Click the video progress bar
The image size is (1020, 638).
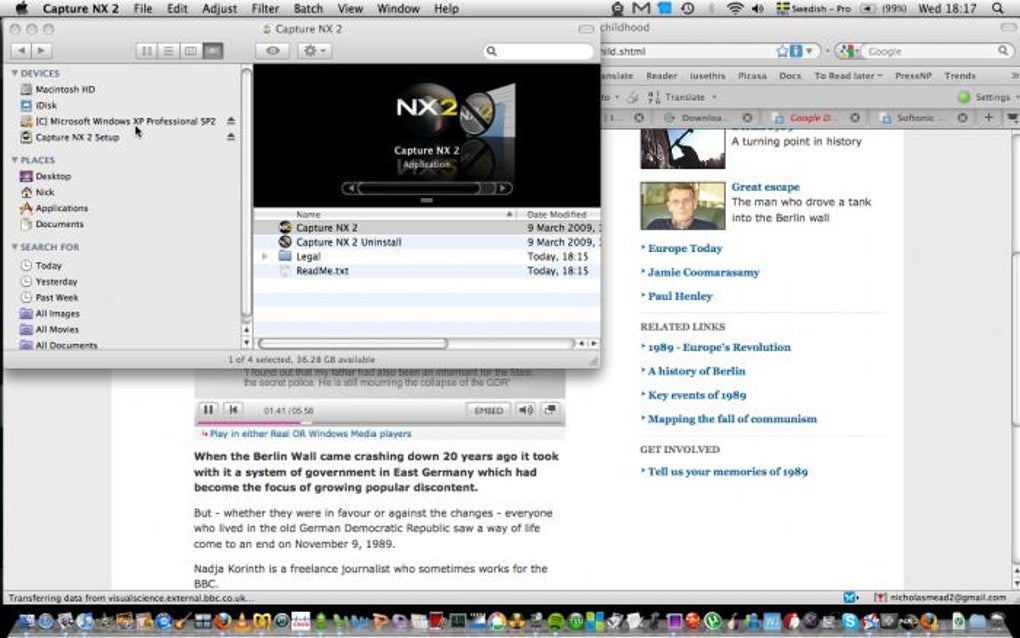pos(381,423)
